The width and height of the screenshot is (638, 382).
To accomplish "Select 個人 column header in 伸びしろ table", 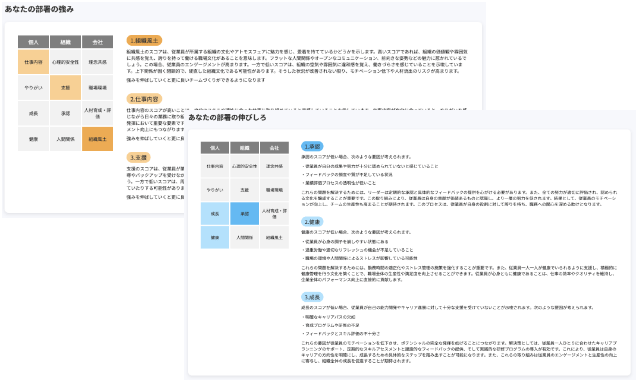I will tap(215, 148).
